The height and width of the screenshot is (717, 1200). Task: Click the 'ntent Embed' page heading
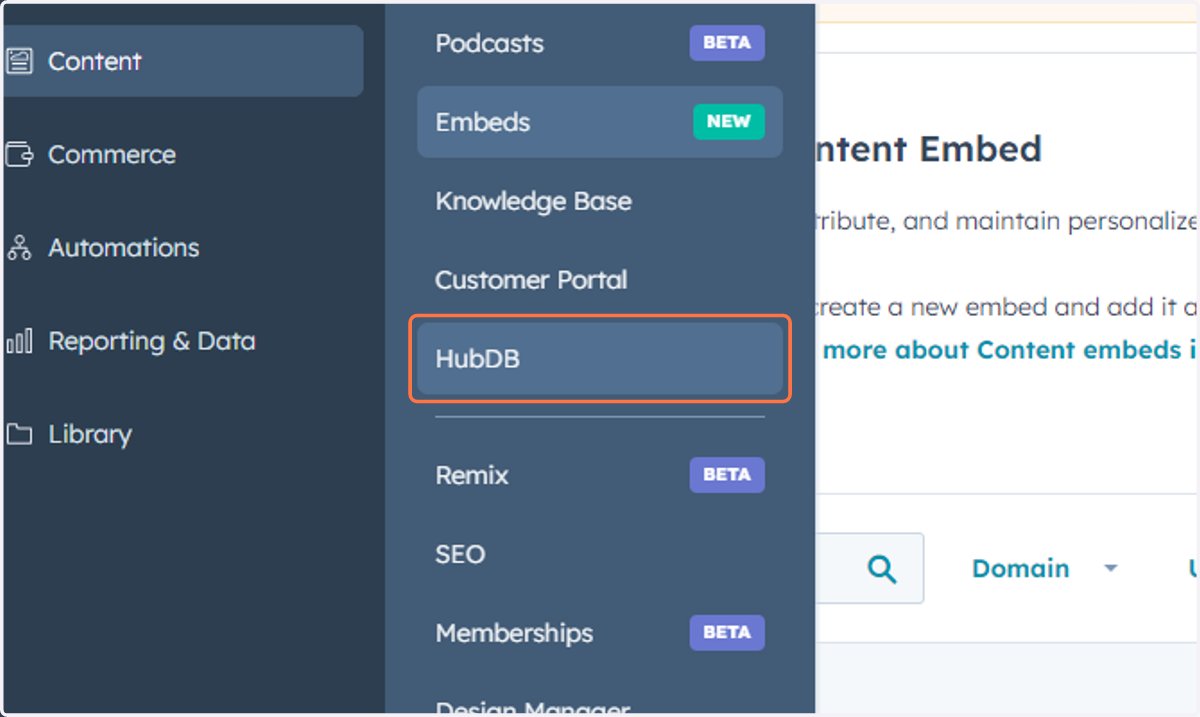tap(929, 150)
